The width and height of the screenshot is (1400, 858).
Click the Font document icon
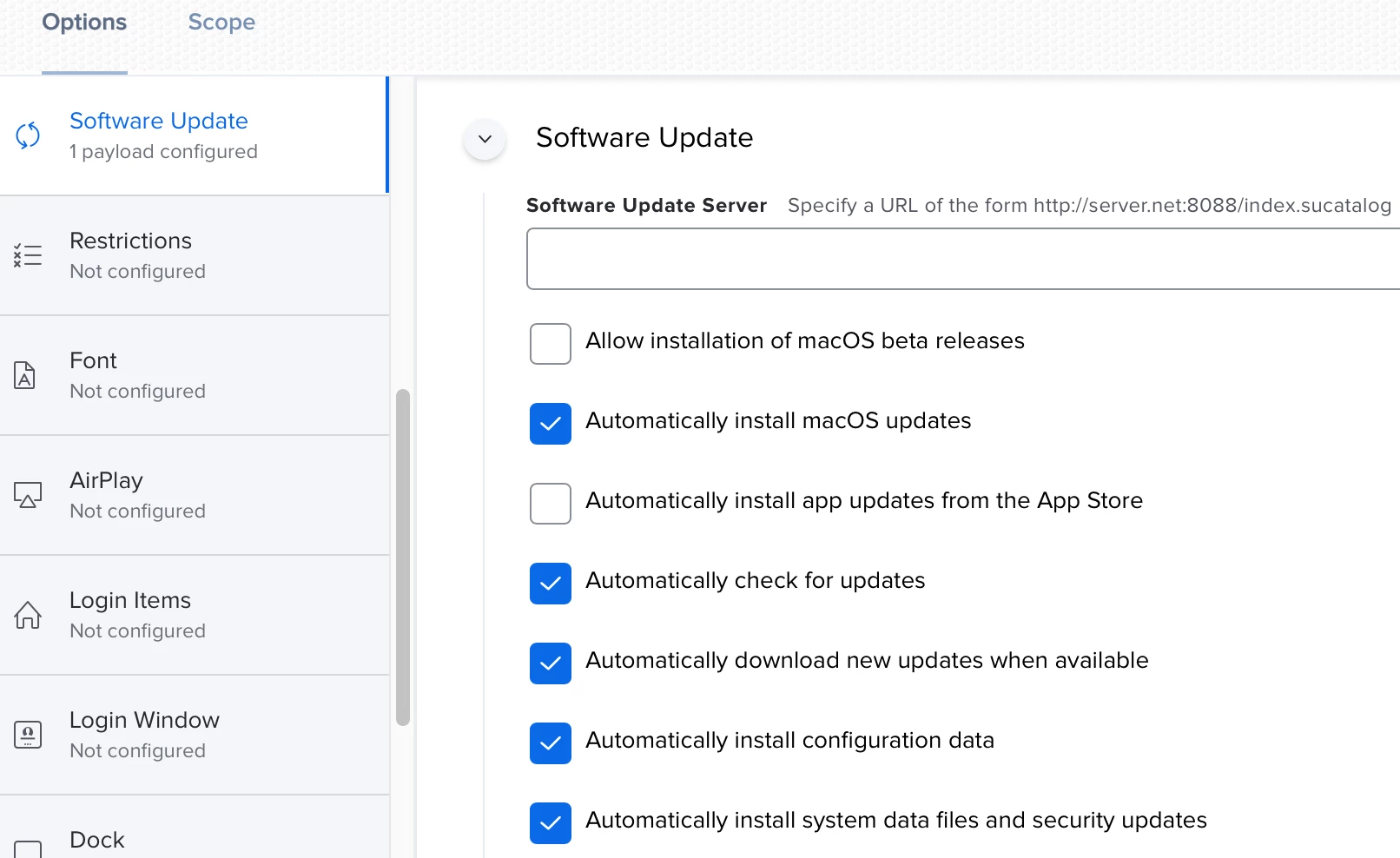(x=25, y=375)
